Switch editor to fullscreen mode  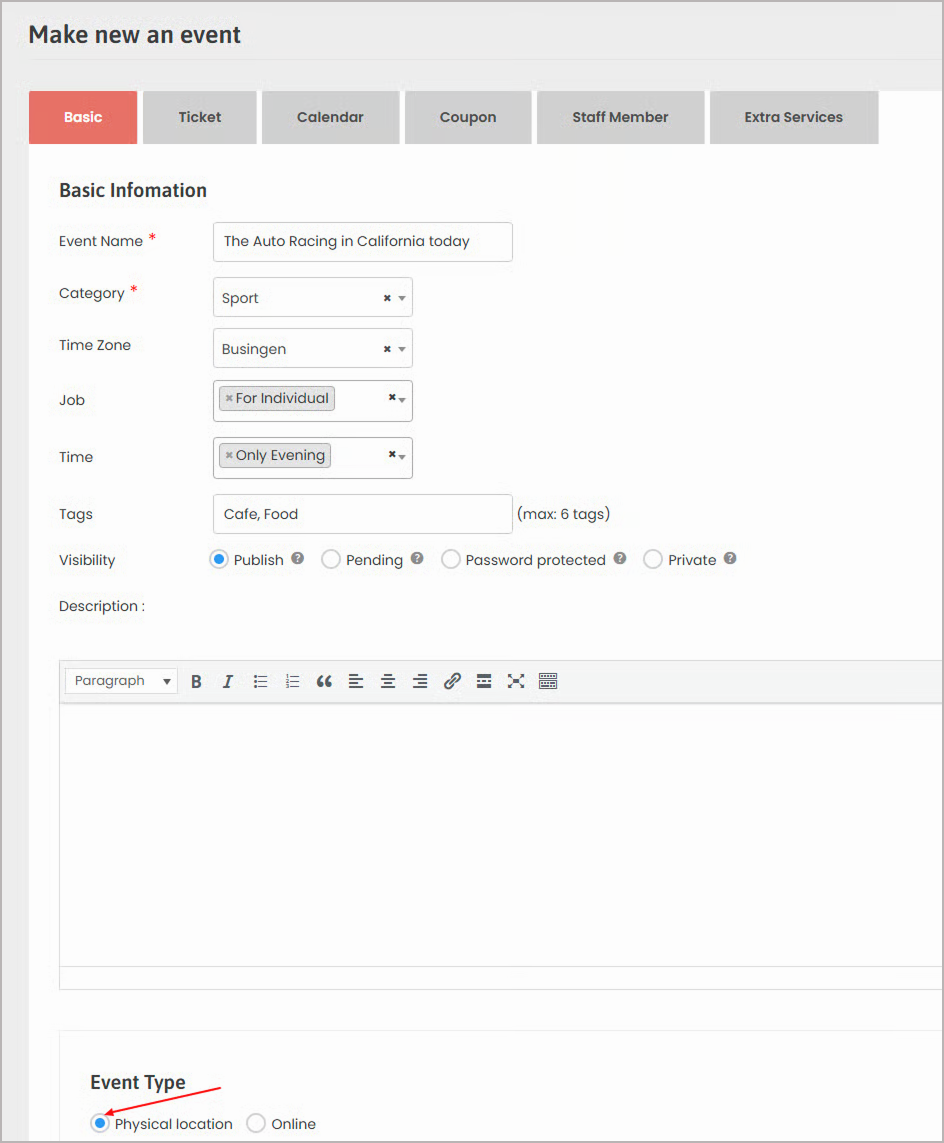[516, 681]
